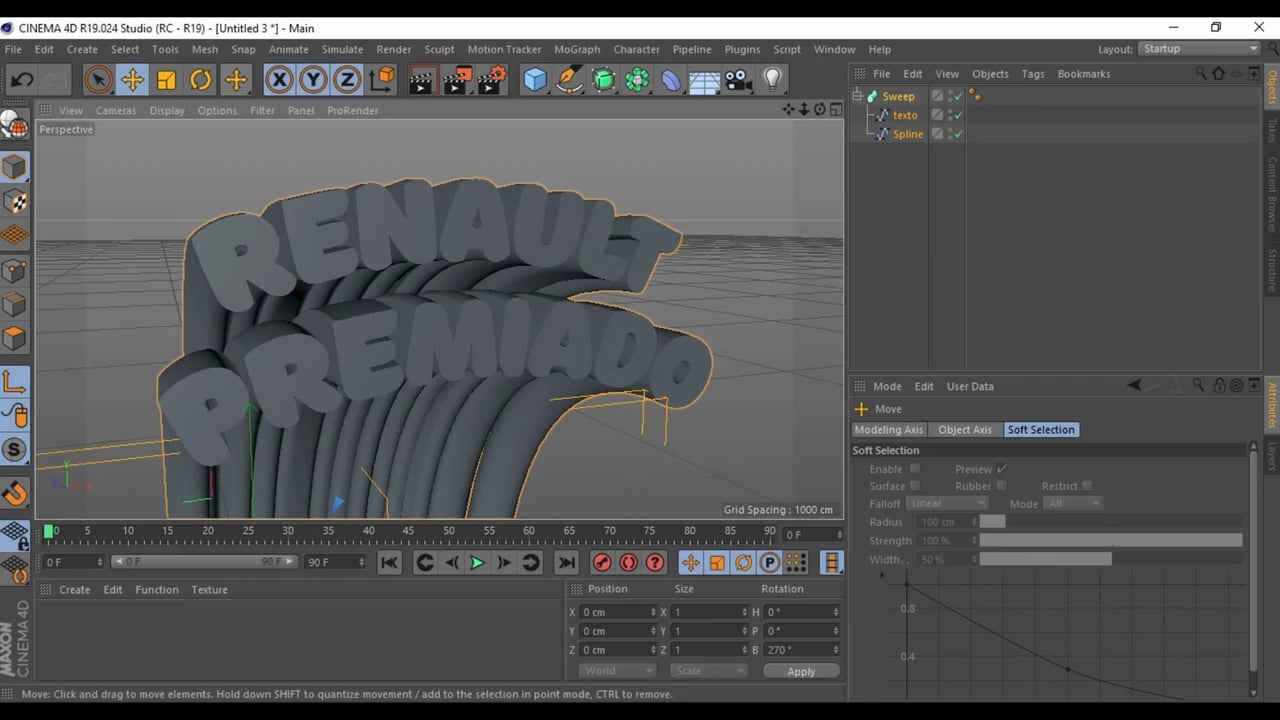Select the Rotate tool

click(200, 80)
